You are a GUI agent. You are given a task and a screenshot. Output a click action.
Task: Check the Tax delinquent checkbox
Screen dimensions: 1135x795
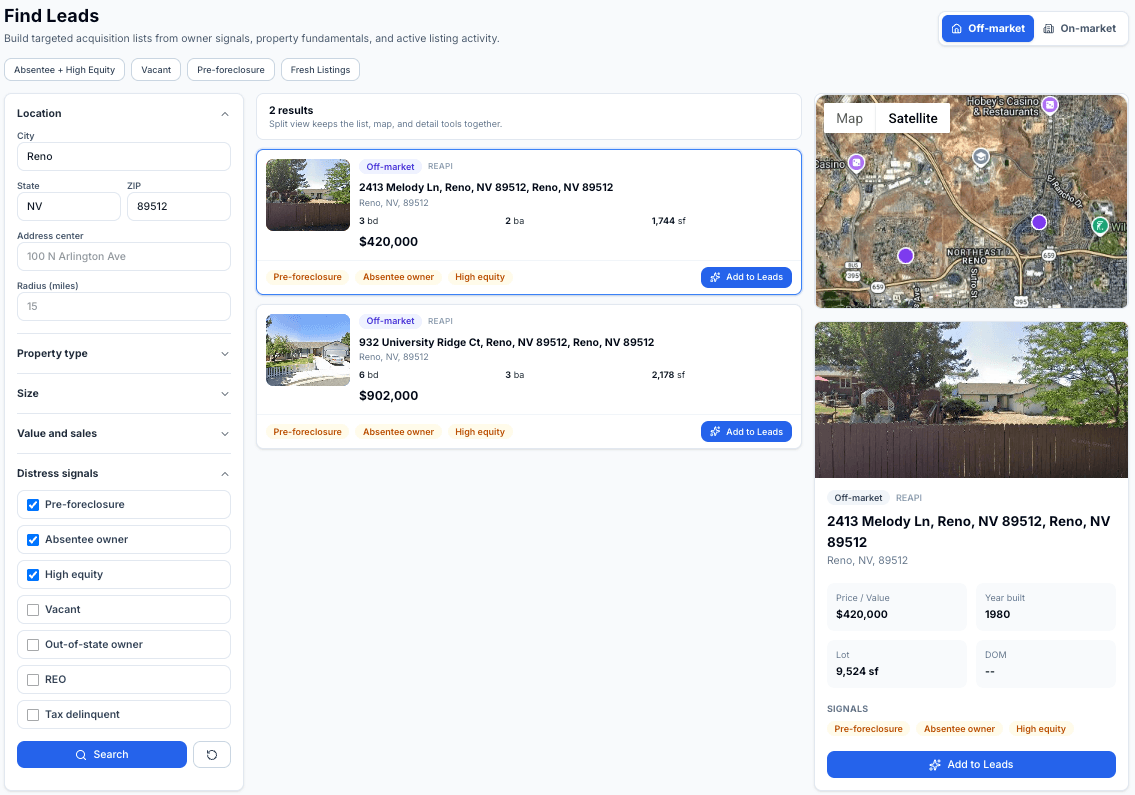click(x=33, y=715)
